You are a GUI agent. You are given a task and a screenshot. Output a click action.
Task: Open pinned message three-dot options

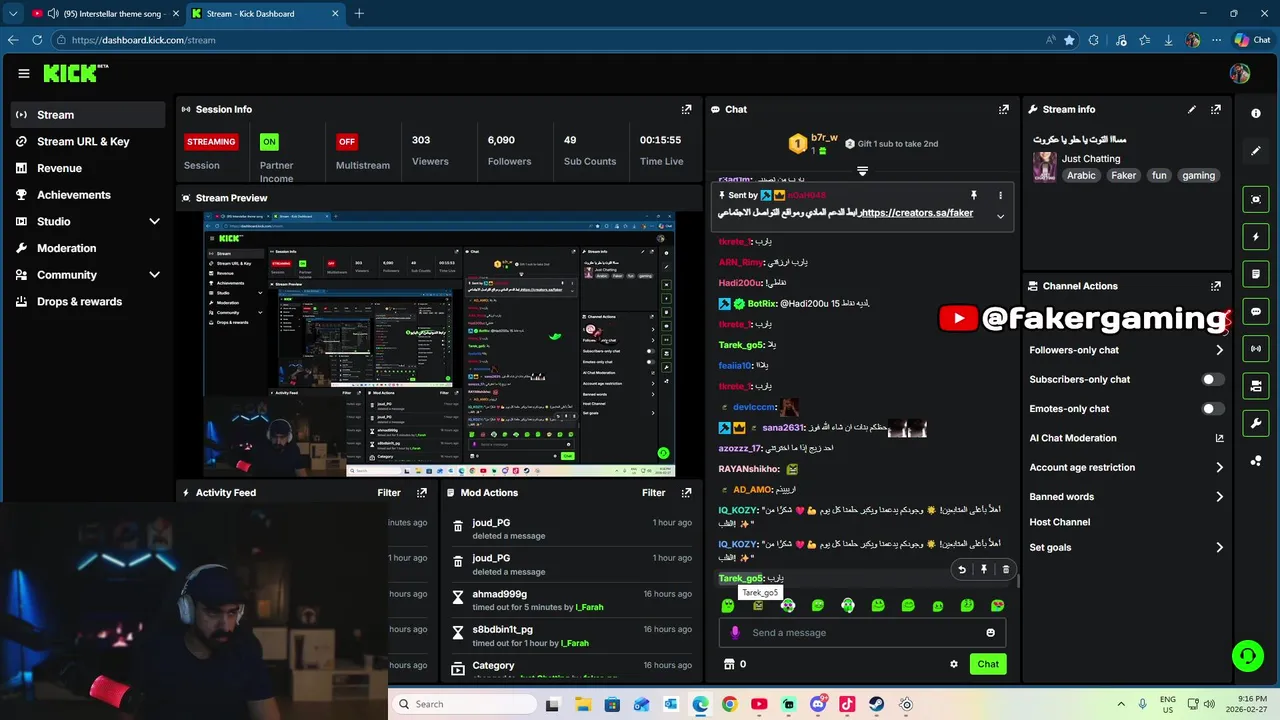point(1000,195)
